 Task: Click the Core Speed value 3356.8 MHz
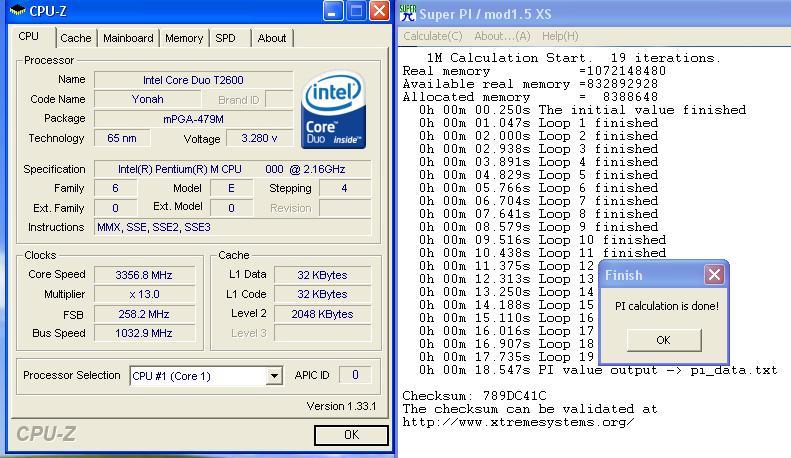point(144,275)
